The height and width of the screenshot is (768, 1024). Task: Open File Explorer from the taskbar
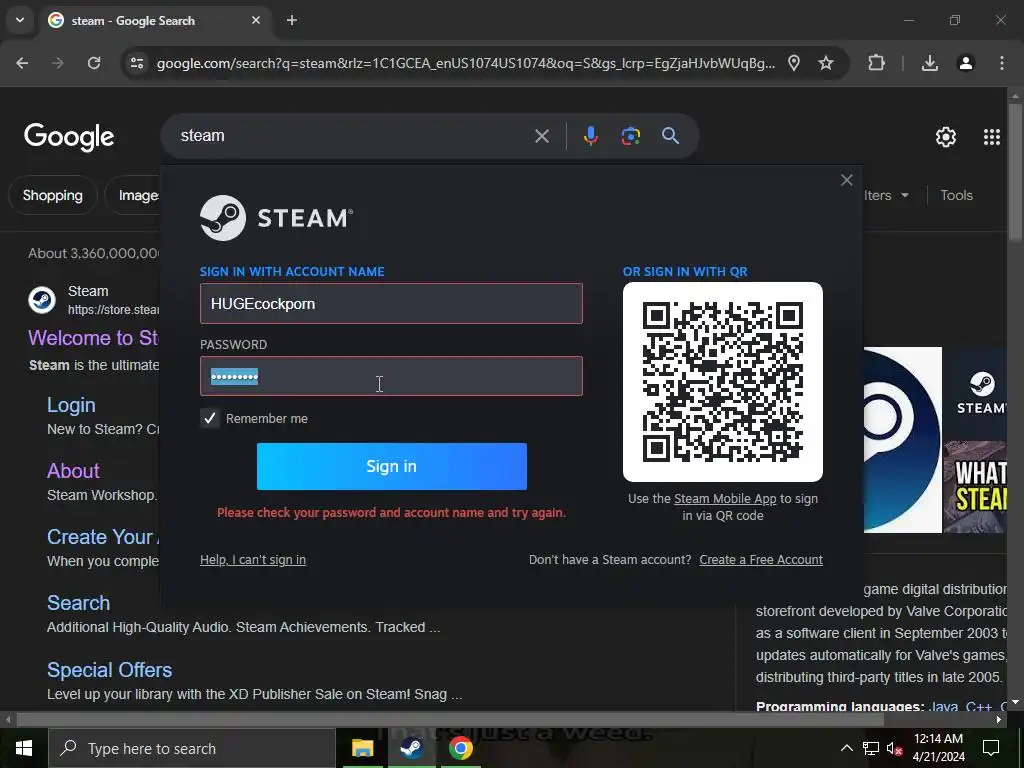362,748
